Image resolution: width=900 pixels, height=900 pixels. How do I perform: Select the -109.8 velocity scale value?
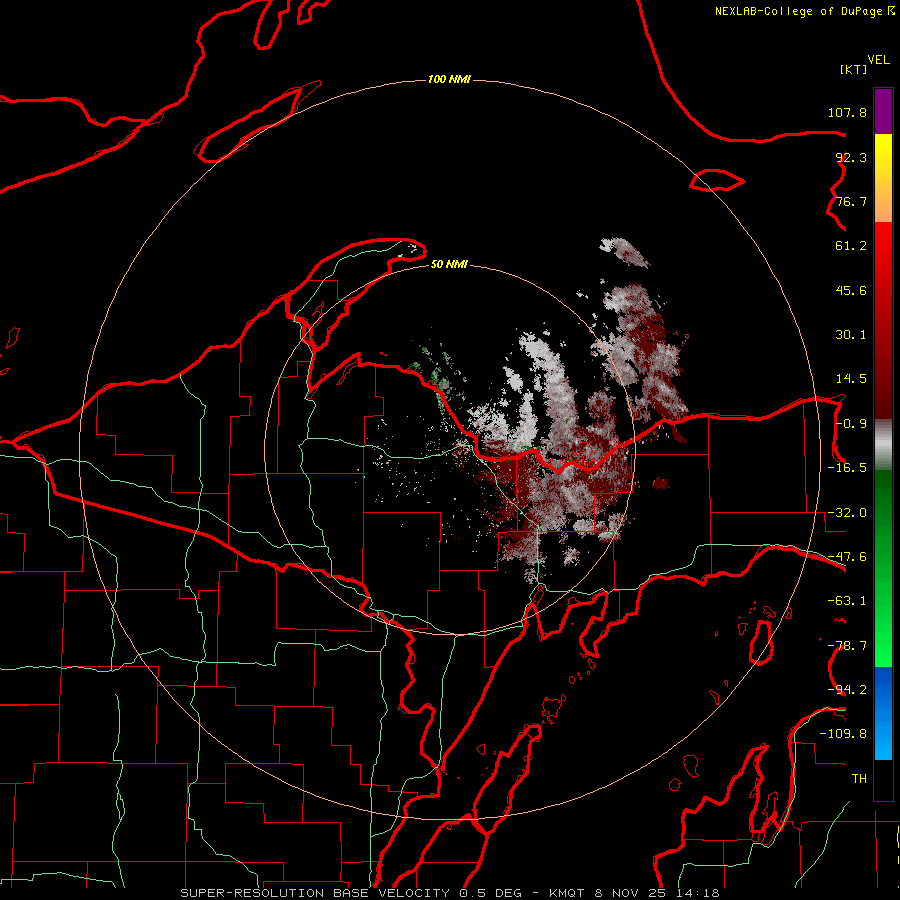point(843,734)
